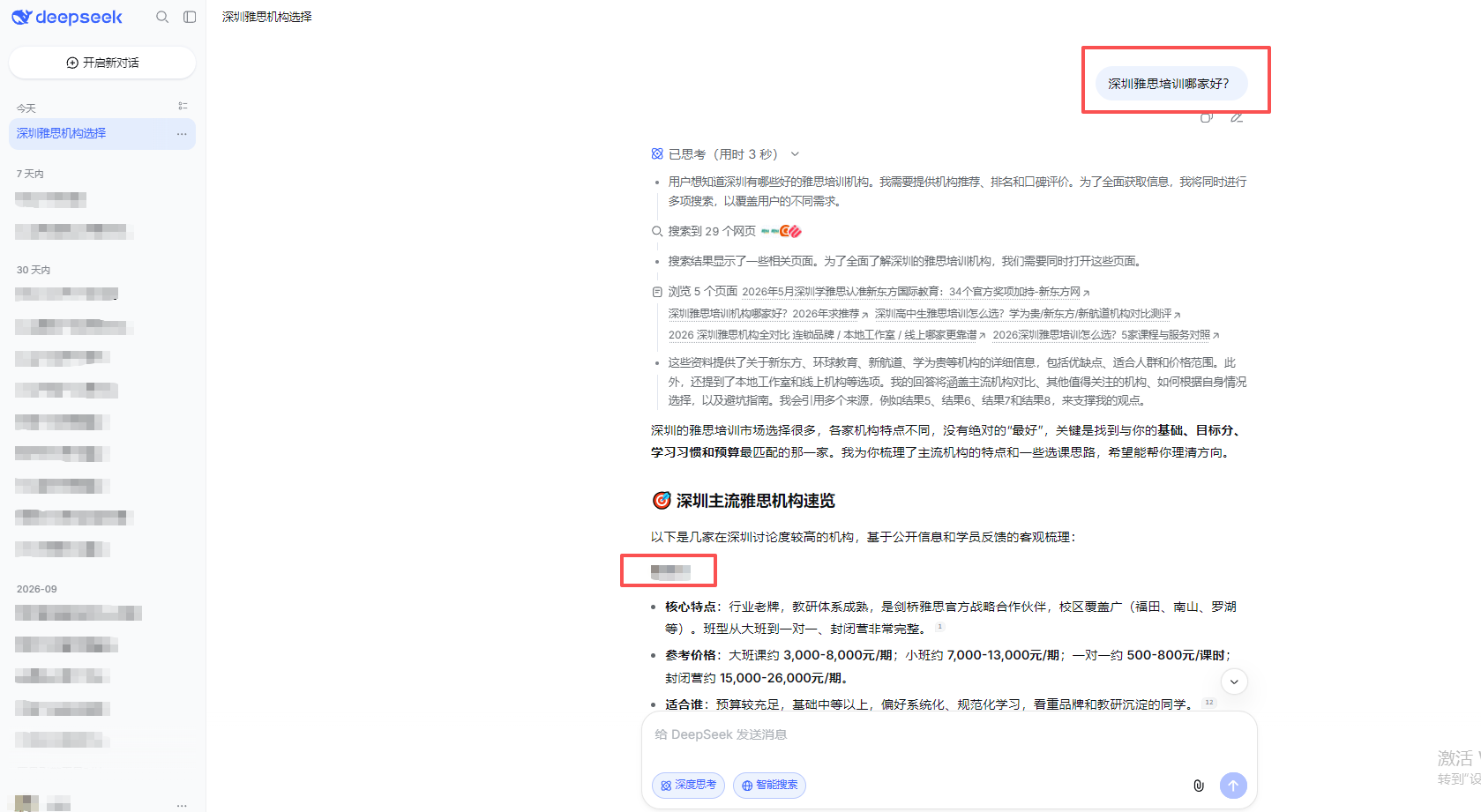Open link 深圳雅思培训机构哪家好？2026年求推荐

click(768, 314)
